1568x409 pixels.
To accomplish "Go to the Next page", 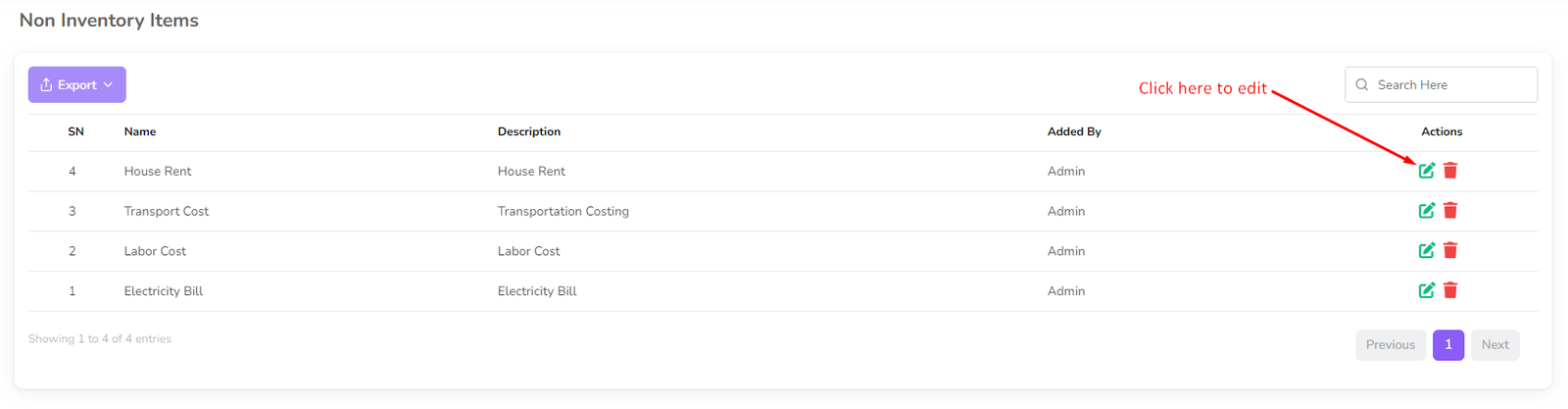I will tap(1494, 344).
